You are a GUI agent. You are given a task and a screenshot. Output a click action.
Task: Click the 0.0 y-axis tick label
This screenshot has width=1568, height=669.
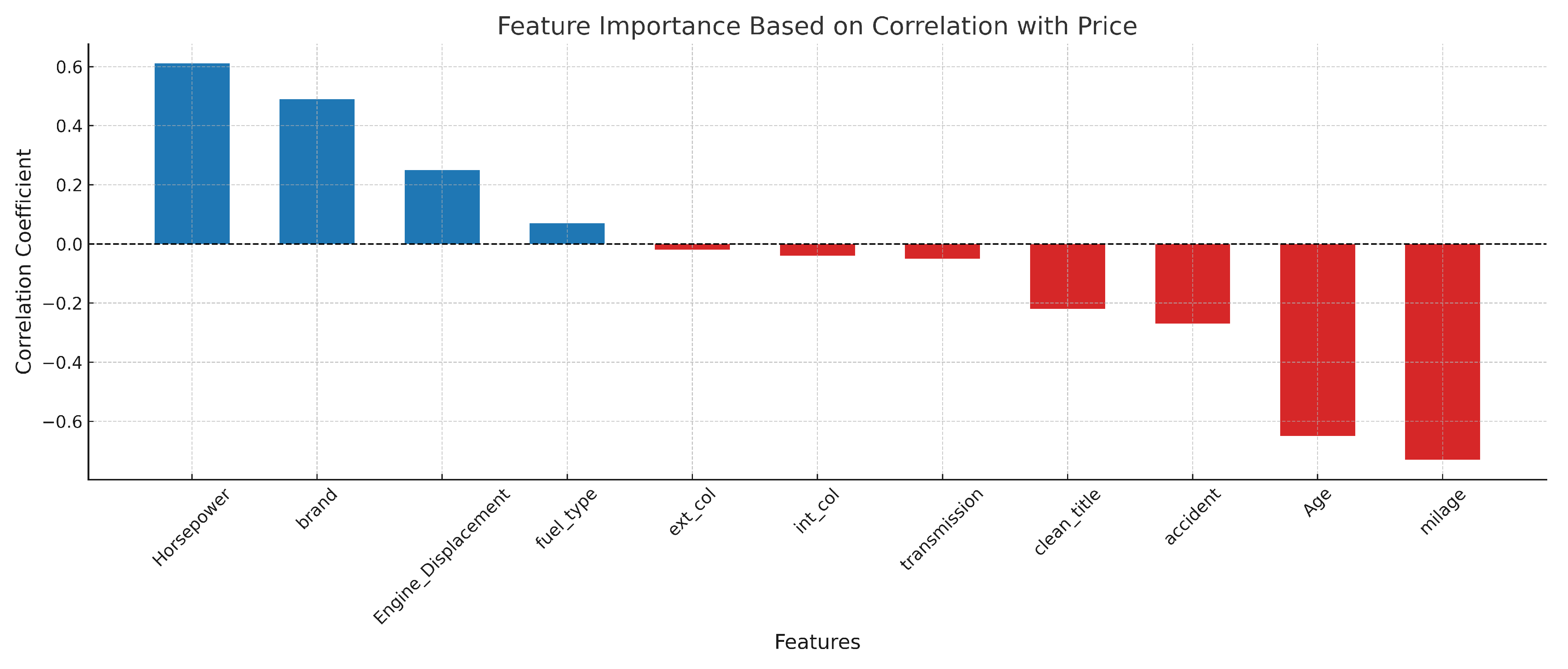(69, 245)
